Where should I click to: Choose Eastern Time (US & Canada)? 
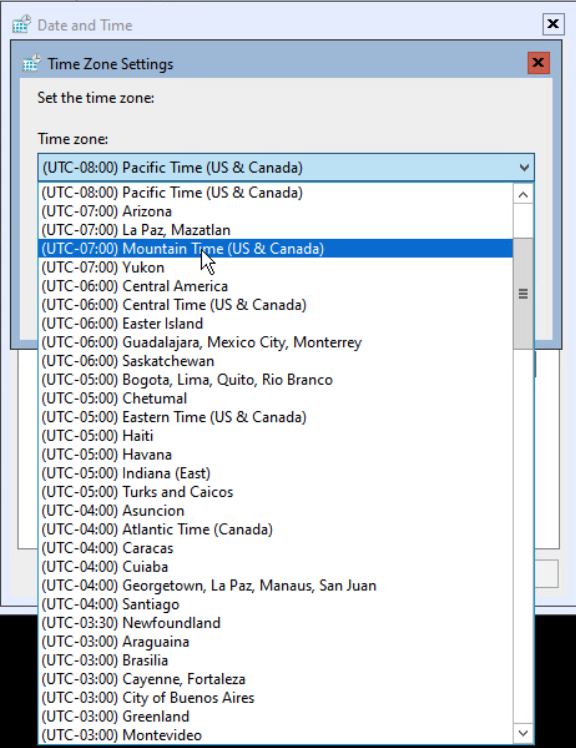tap(275, 417)
